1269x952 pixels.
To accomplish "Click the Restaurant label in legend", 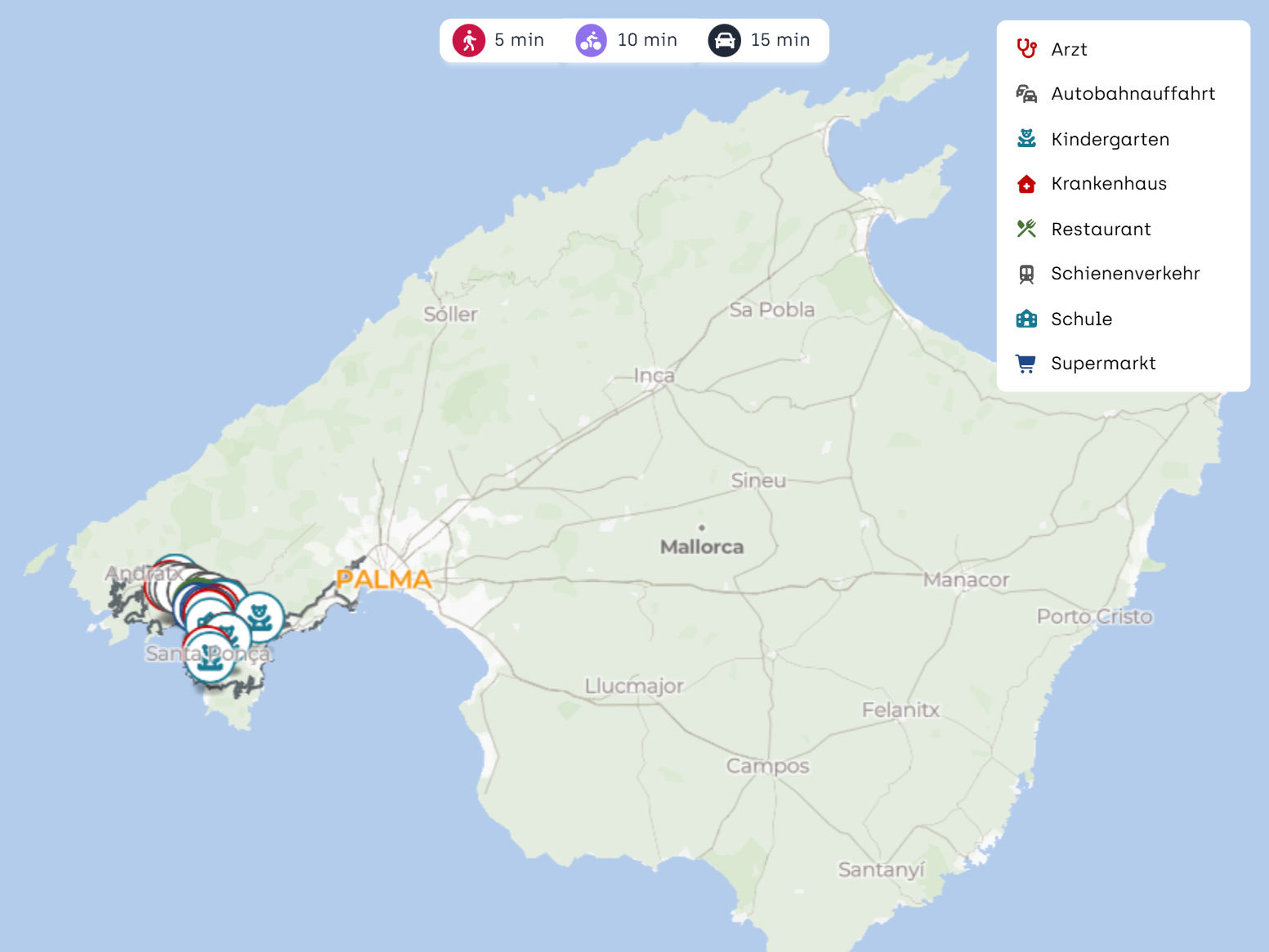I will point(1101,229).
